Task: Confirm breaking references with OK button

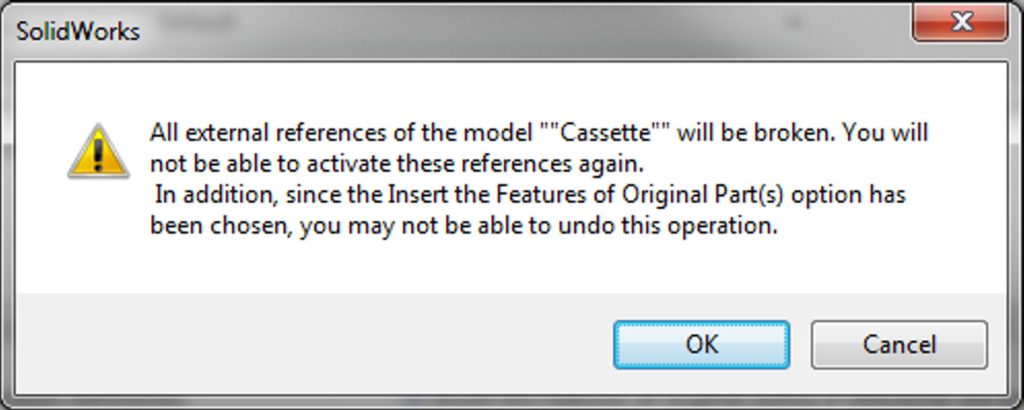Action: 701,345
